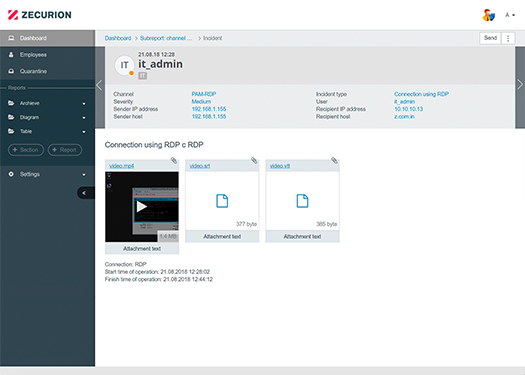This screenshot has width=525, height=375.
Task: Open the video.vtt file link
Action: [280, 166]
